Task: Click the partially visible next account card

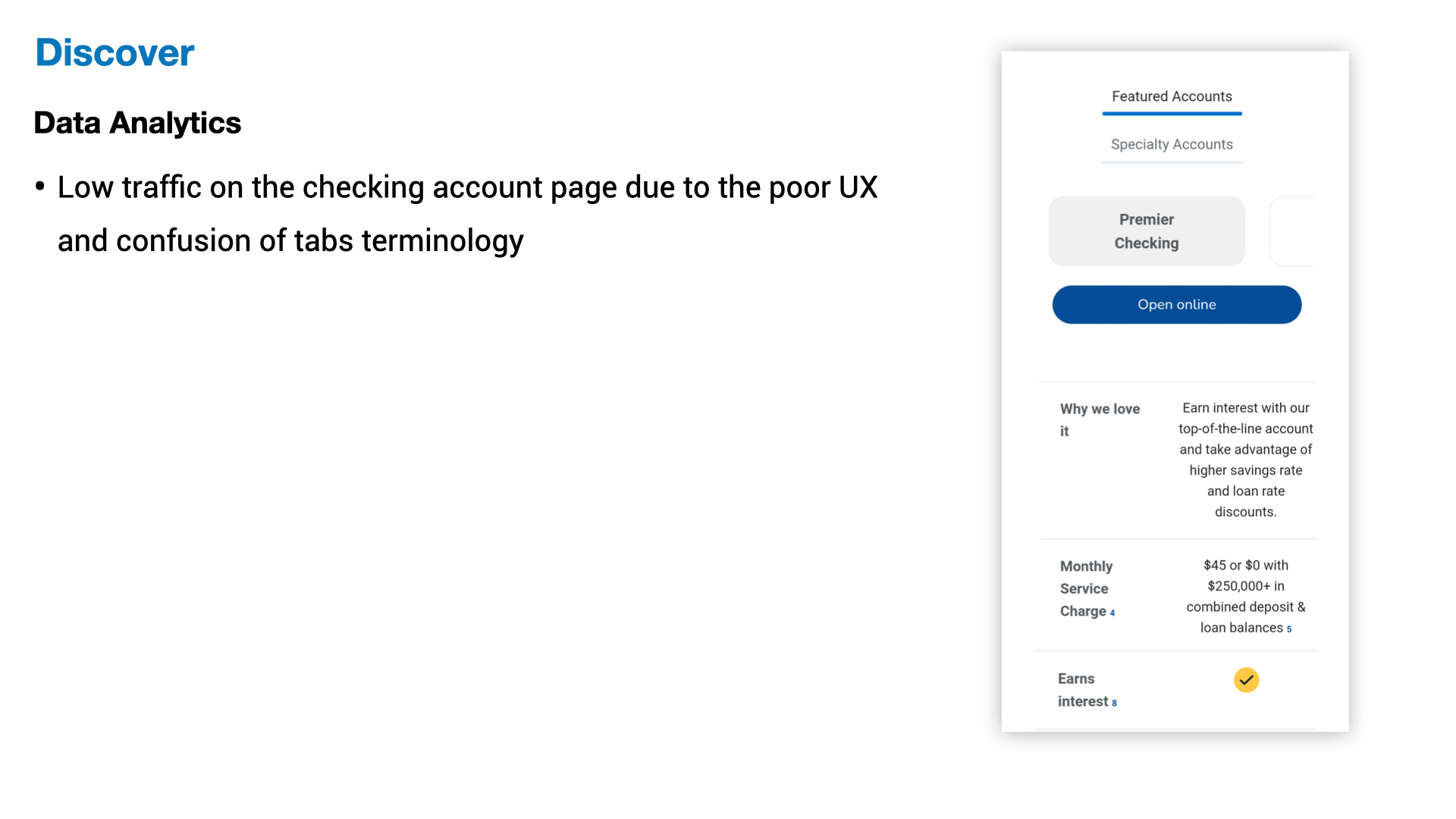Action: coord(1294,231)
